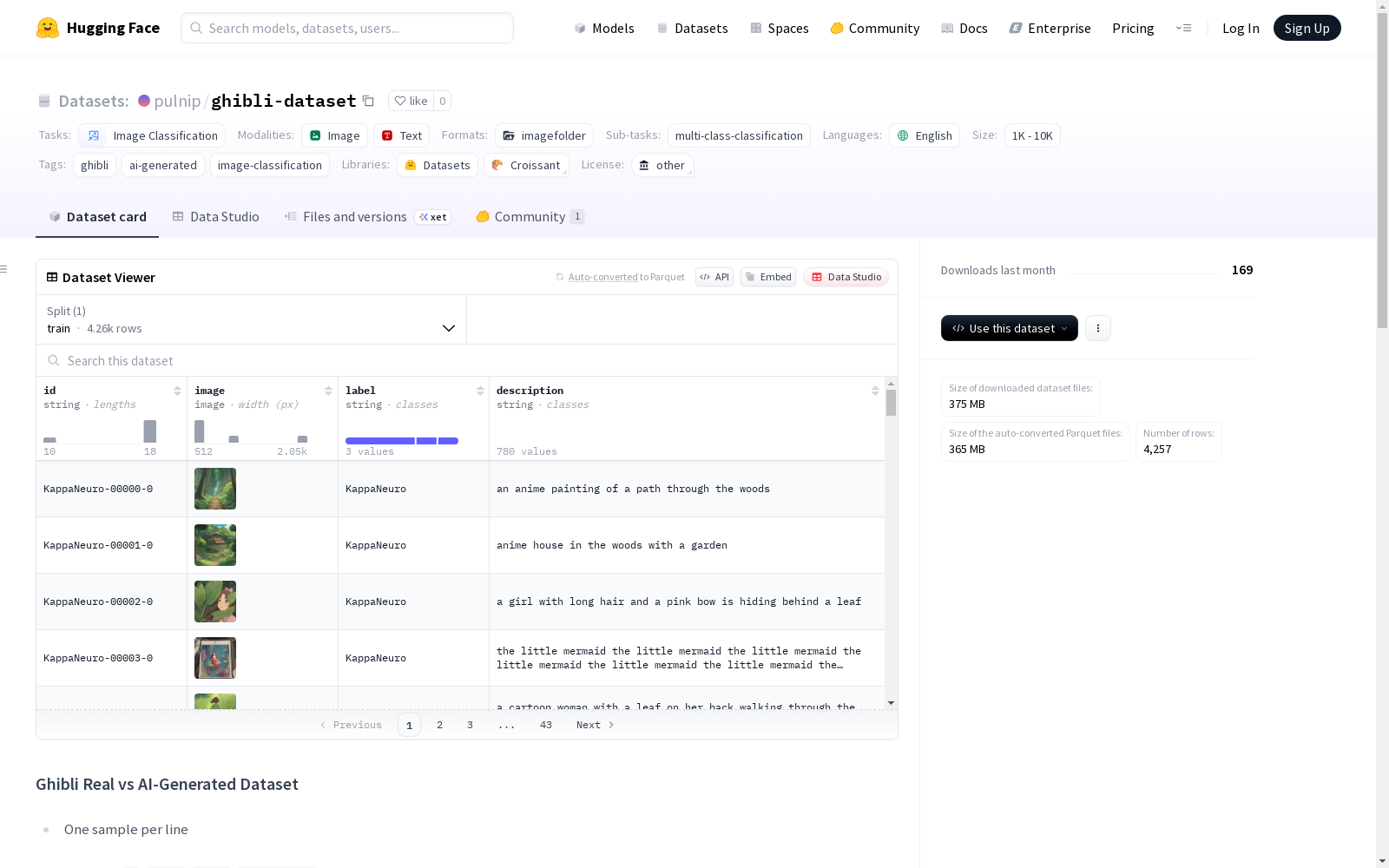Select the ghibli tag
This screenshot has height=868, width=1389.
(x=95, y=165)
